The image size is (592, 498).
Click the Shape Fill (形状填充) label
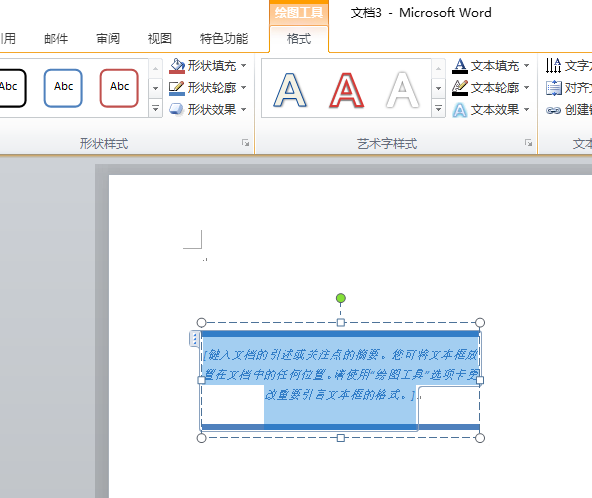click(x=212, y=66)
